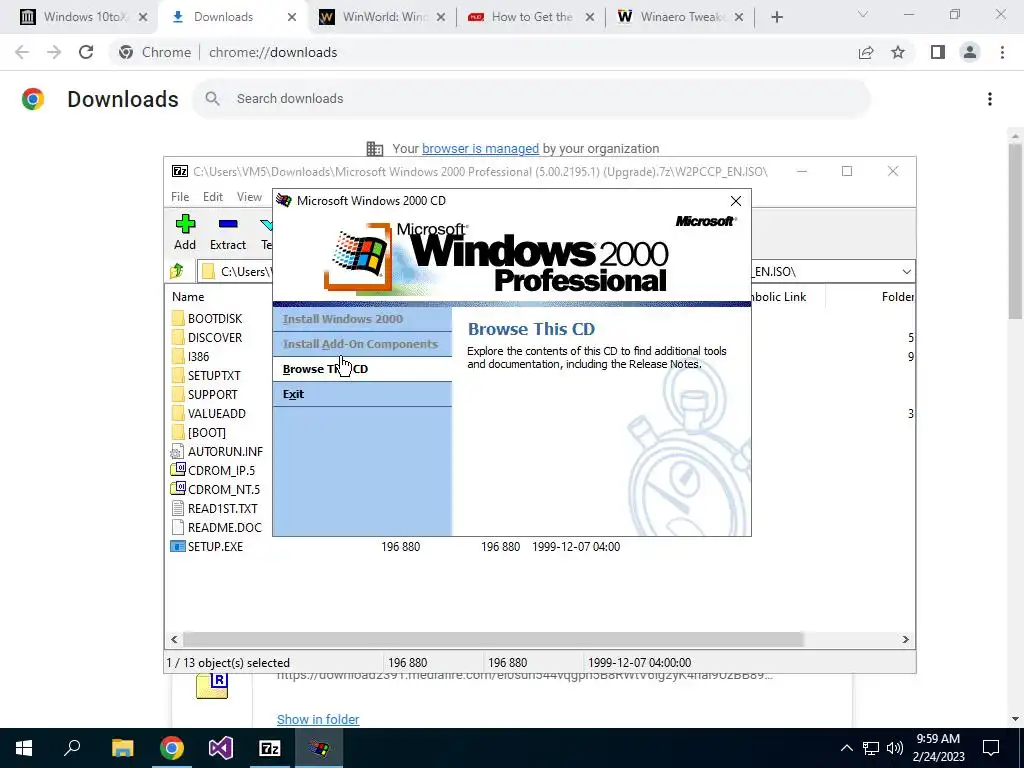The image size is (1024, 768).
Task: Select the SETUPTXT folder
Action: tap(206, 376)
